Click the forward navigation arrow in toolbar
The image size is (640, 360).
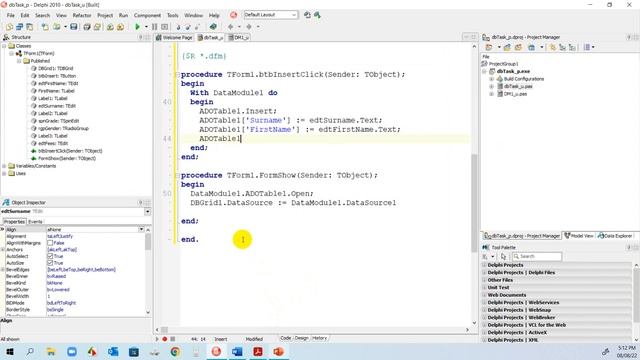coord(249,27)
